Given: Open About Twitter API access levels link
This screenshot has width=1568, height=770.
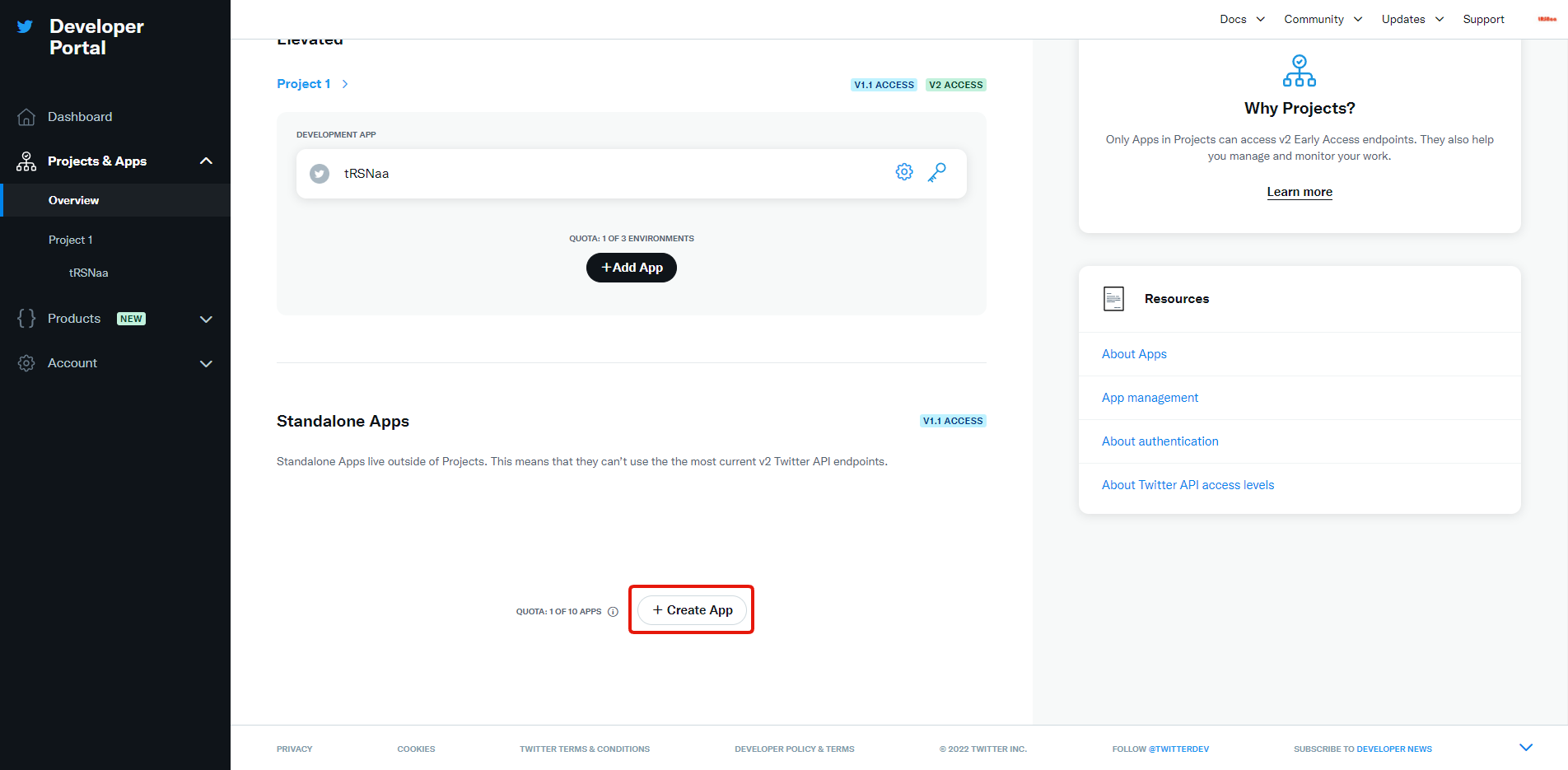Looking at the screenshot, I should click(1188, 484).
